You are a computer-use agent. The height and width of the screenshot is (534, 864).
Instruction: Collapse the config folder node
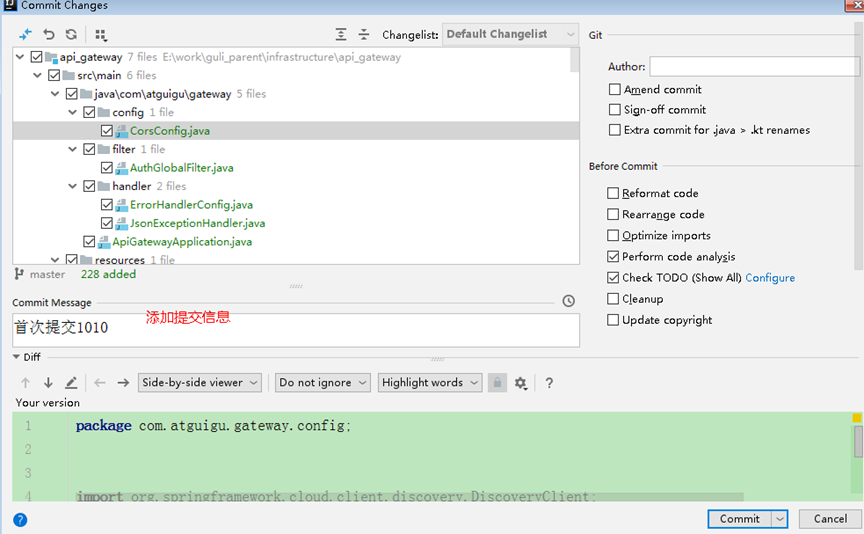coord(72,112)
